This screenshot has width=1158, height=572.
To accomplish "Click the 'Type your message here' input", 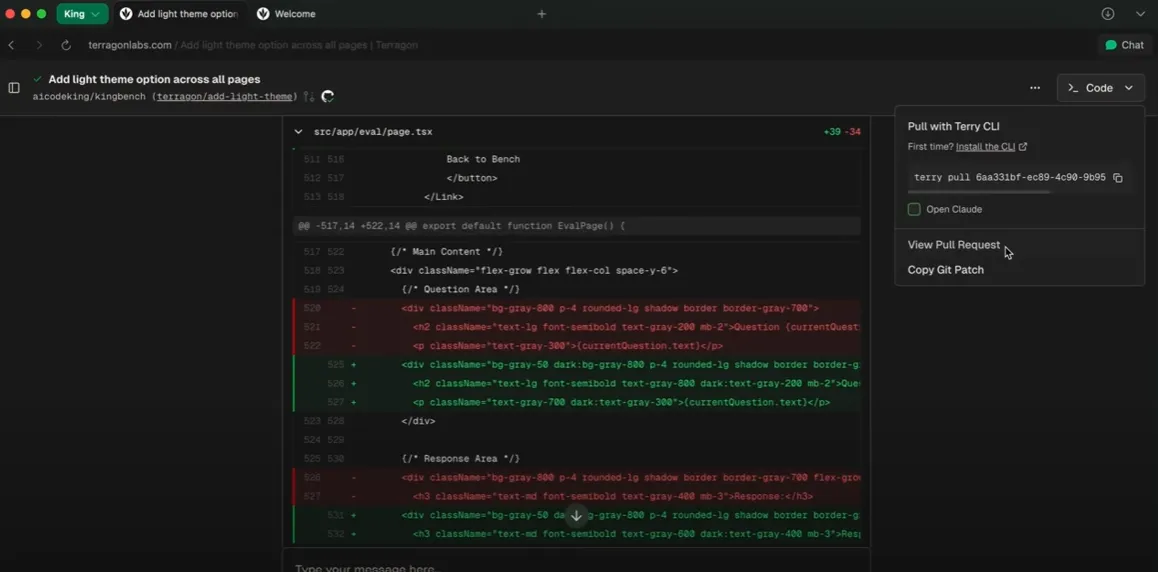I will coord(576,567).
